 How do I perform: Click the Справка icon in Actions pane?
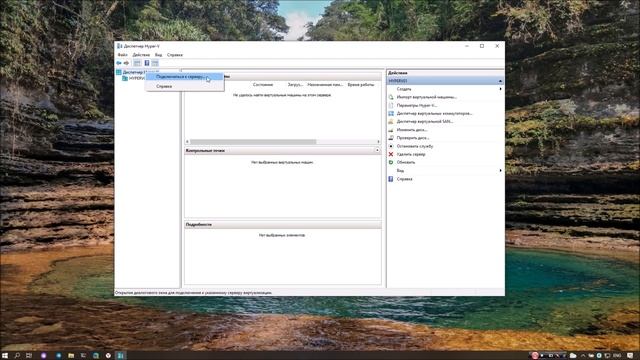click(x=391, y=179)
